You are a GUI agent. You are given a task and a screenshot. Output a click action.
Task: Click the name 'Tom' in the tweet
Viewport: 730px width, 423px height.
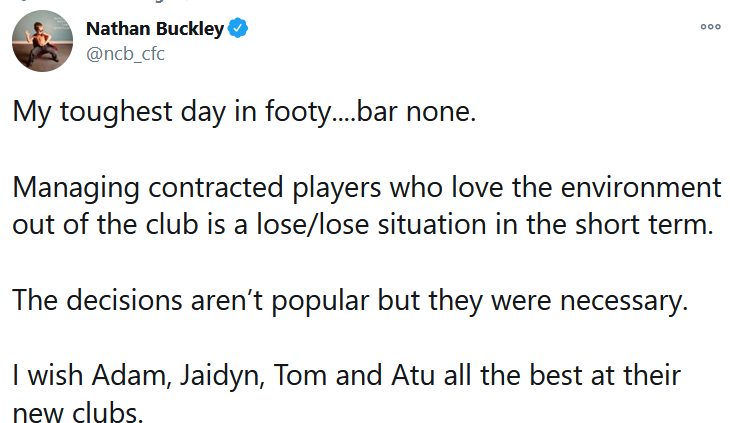click(x=300, y=375)
